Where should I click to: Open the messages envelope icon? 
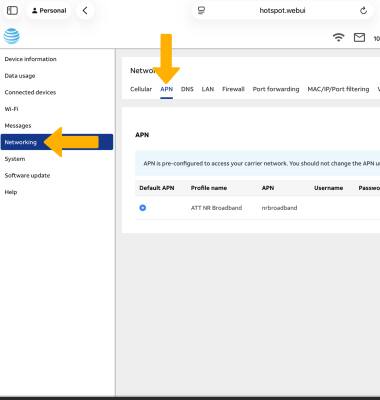coord(359,37)
